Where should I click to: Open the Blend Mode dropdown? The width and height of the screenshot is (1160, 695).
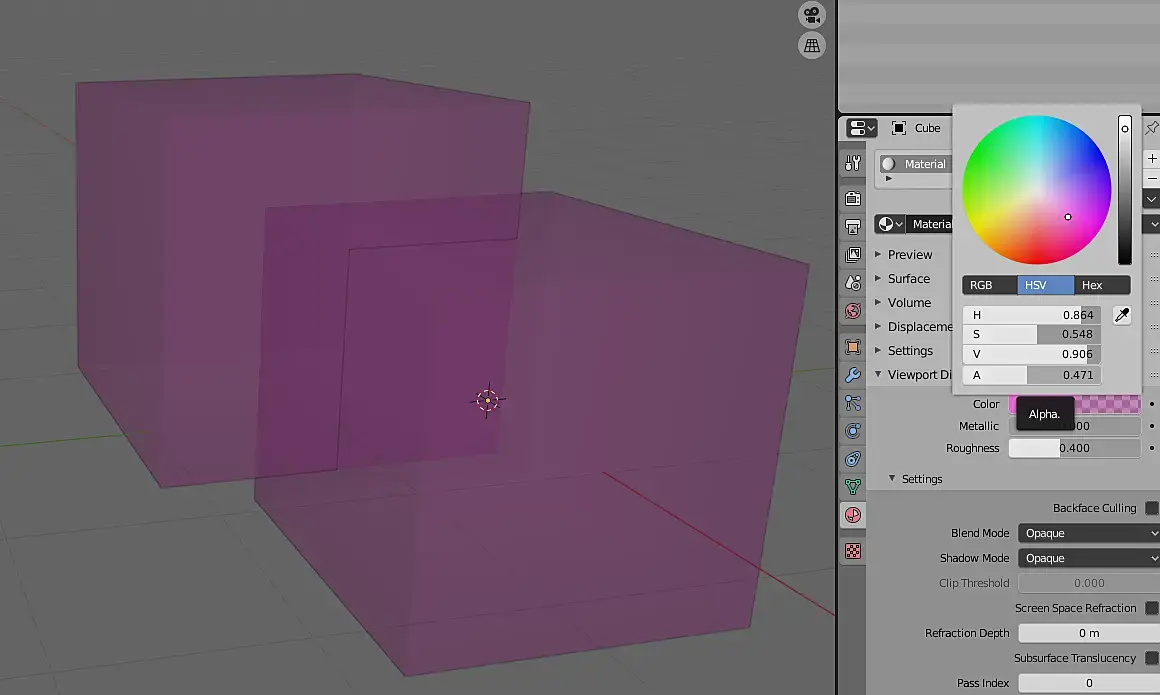tap(1089, 533)
